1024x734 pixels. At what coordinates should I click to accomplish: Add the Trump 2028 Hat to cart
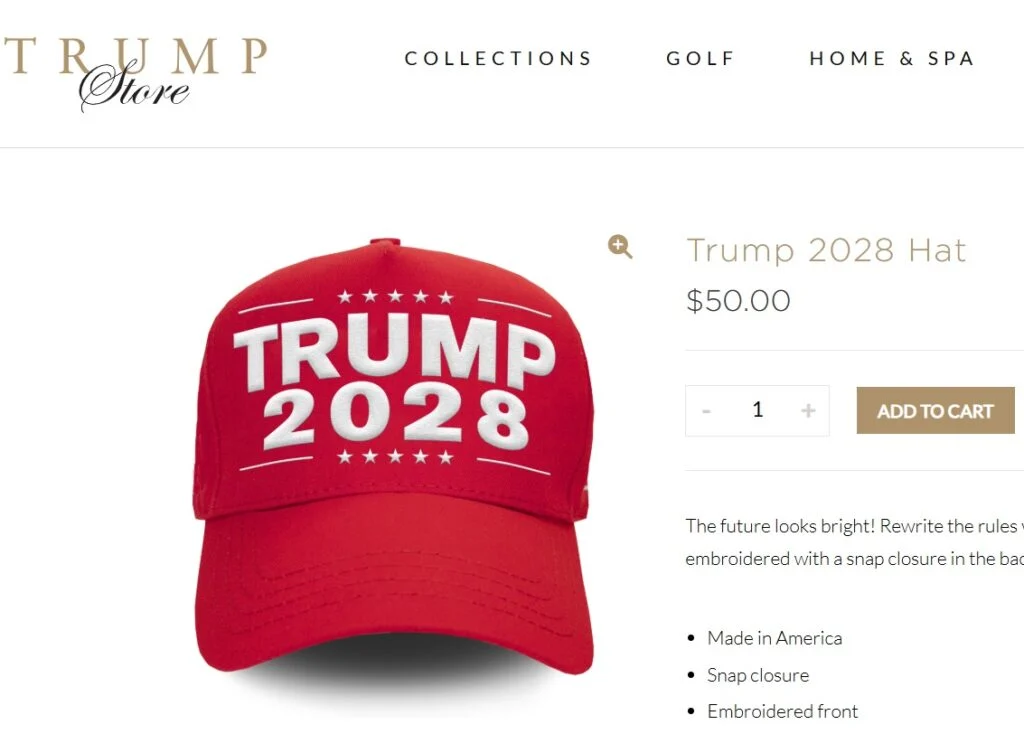(935, 411)
